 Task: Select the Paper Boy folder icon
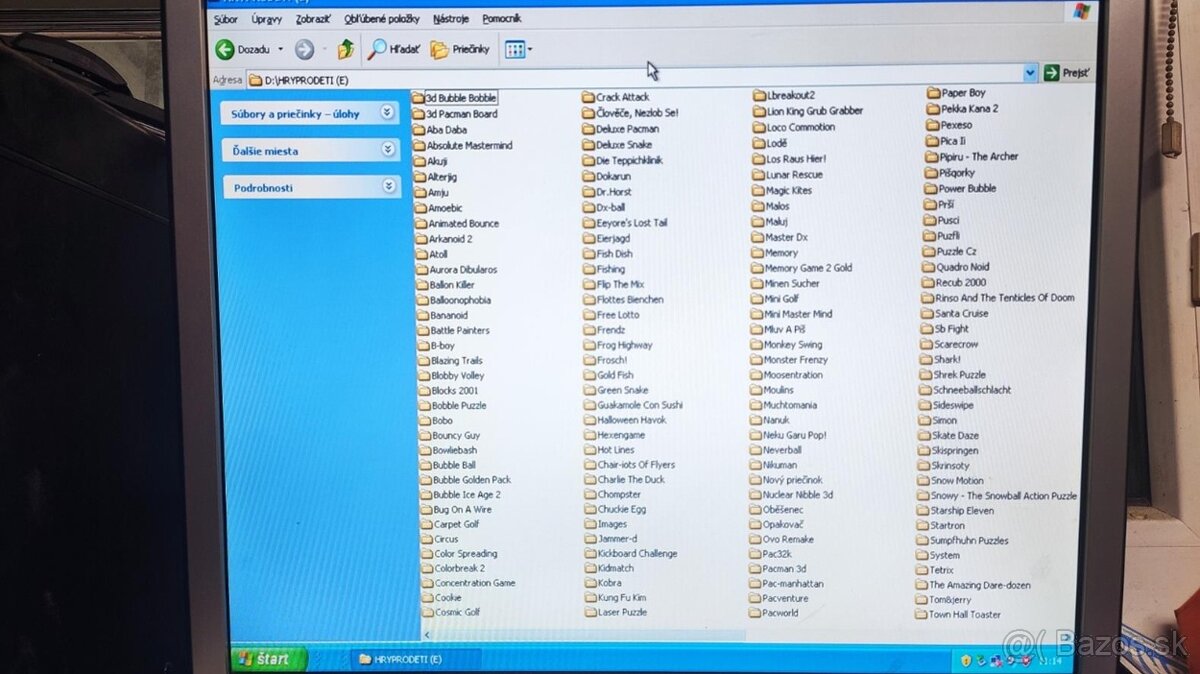tap(933, 93)
